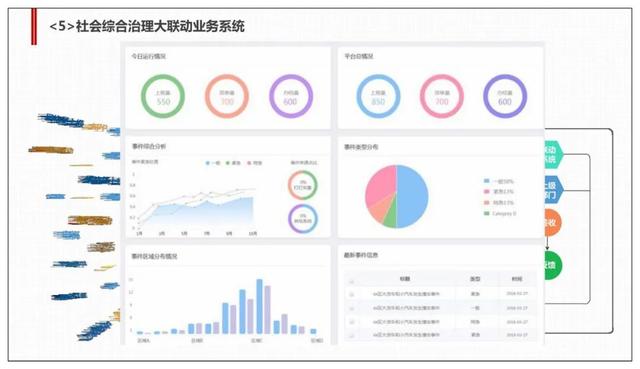
Task: Select the purple 办结量 600 ring under 今日运行情况
Action: [291, 96]
